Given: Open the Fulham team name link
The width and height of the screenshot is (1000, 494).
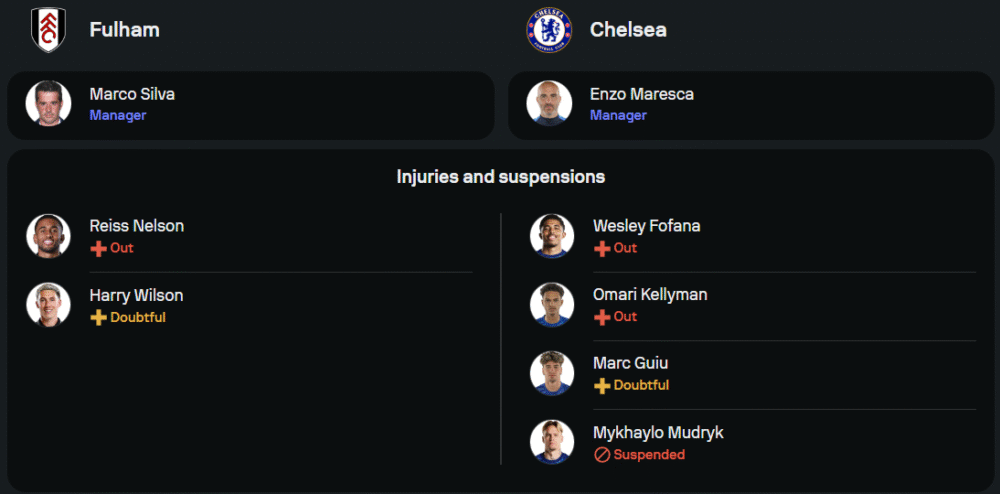Looking at the screenshot, I should pyautogui.click(x=124, y=30).
